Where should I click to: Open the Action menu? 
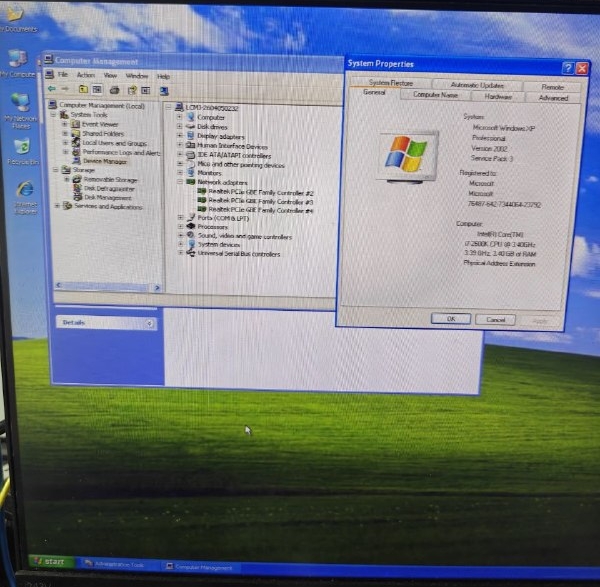pyautogui.click(x=86, y=75)
